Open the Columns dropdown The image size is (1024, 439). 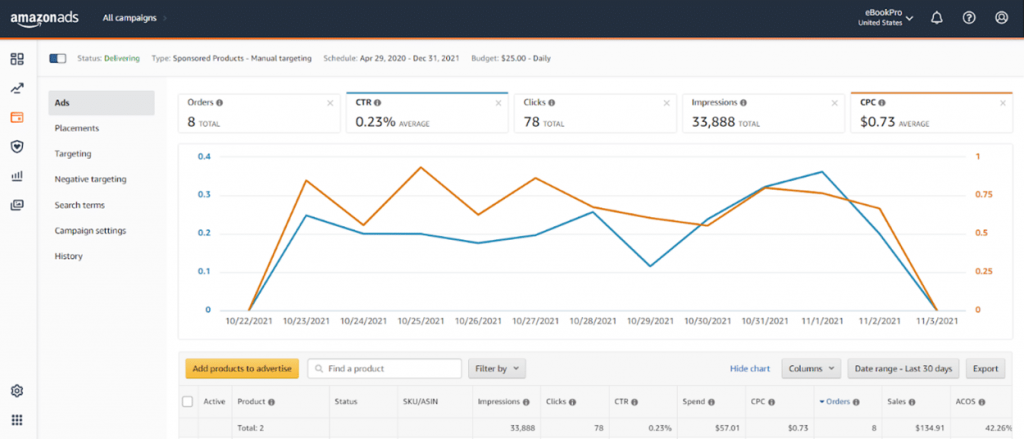click(811, 368)
